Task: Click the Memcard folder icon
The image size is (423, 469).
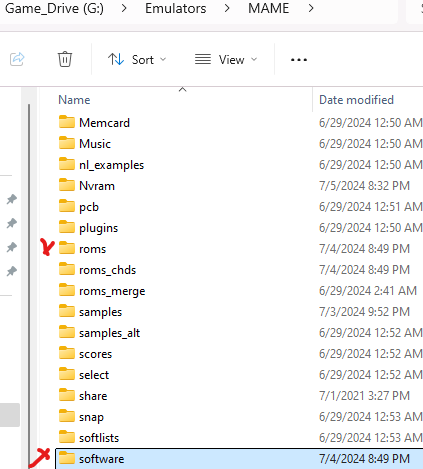Action: tap(67, 122)
